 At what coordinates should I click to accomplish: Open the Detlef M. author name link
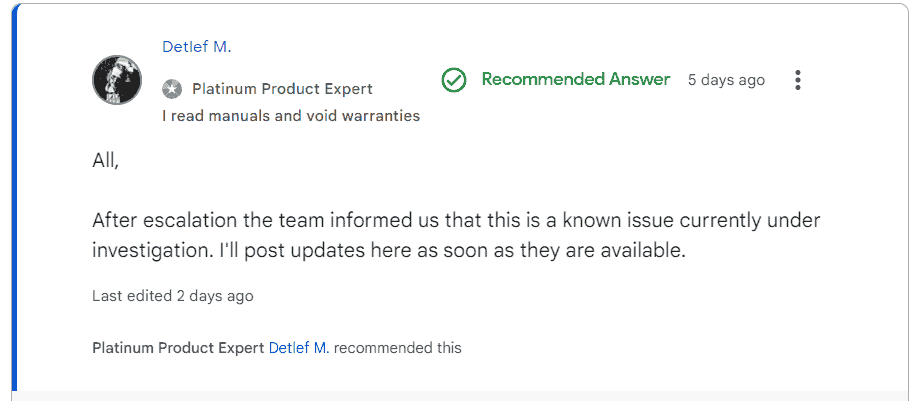tap(197, 47)
